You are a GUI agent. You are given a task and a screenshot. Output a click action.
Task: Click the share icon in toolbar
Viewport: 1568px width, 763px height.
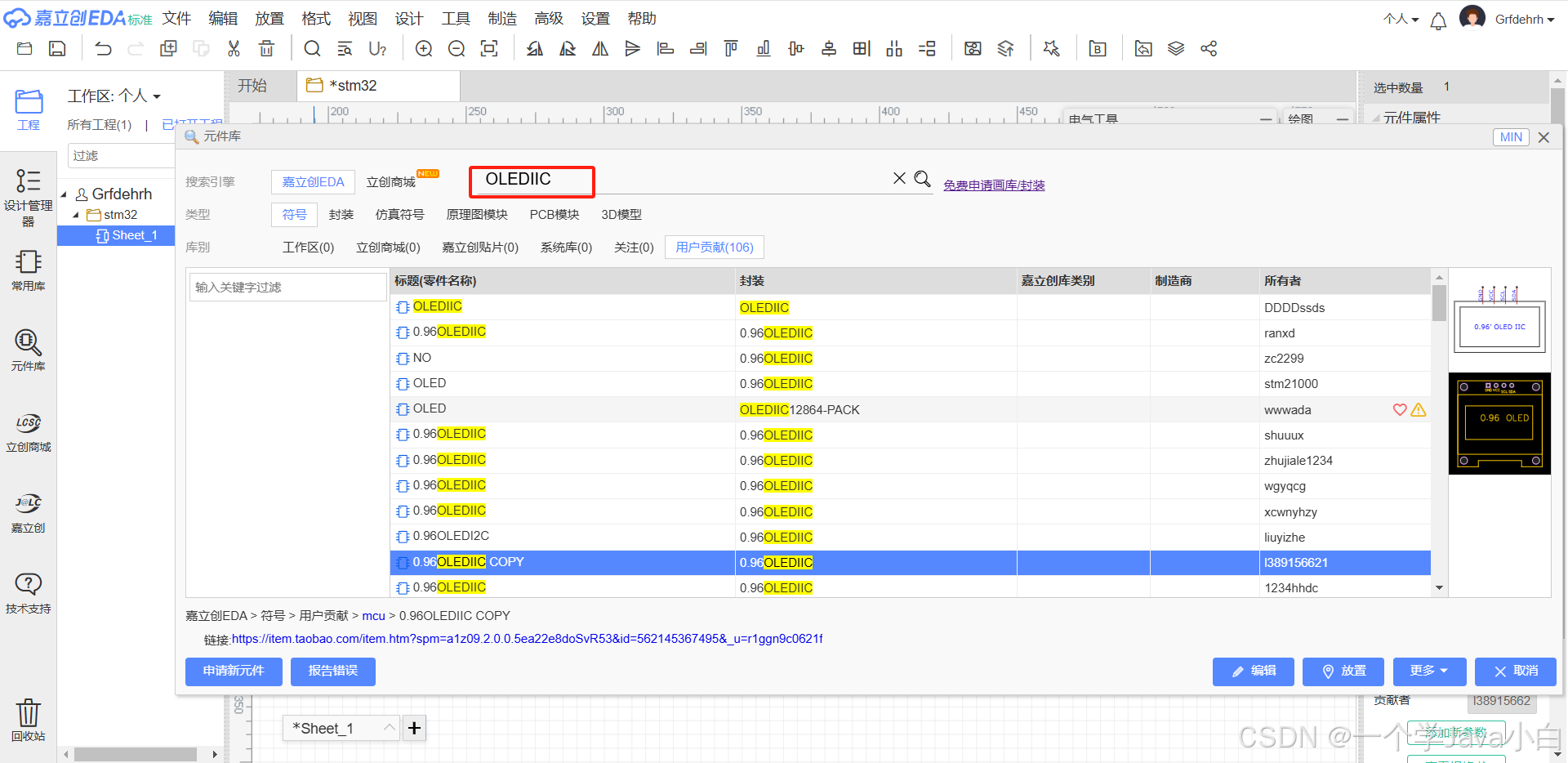point(1209,49)
